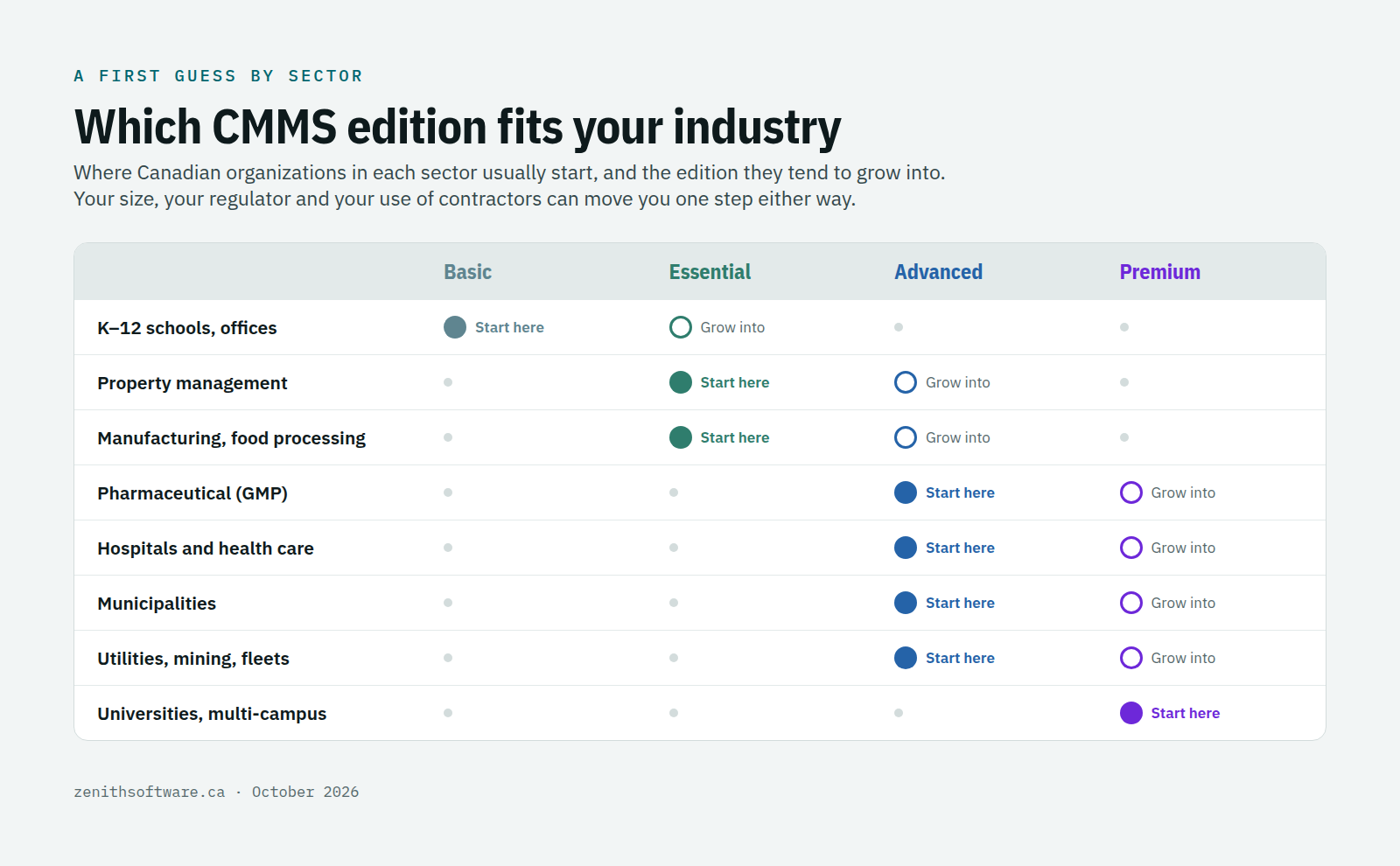Click the Essential column header
The width and height of the screenshot is (1400, 866).
[x=710, y=272]
